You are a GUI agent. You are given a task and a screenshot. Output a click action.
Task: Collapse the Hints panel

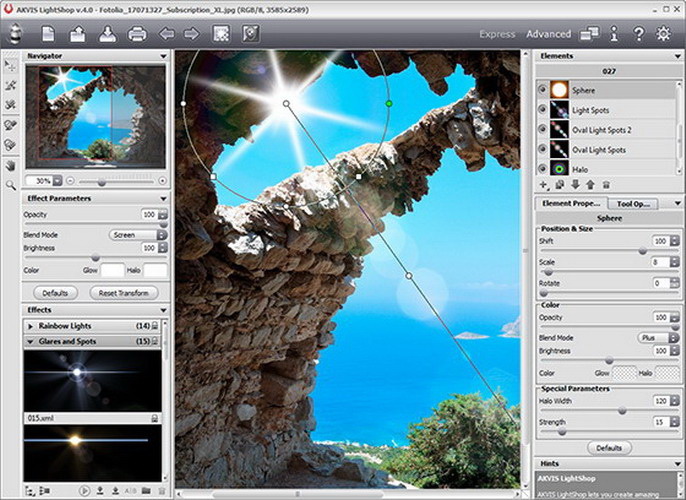678,464
